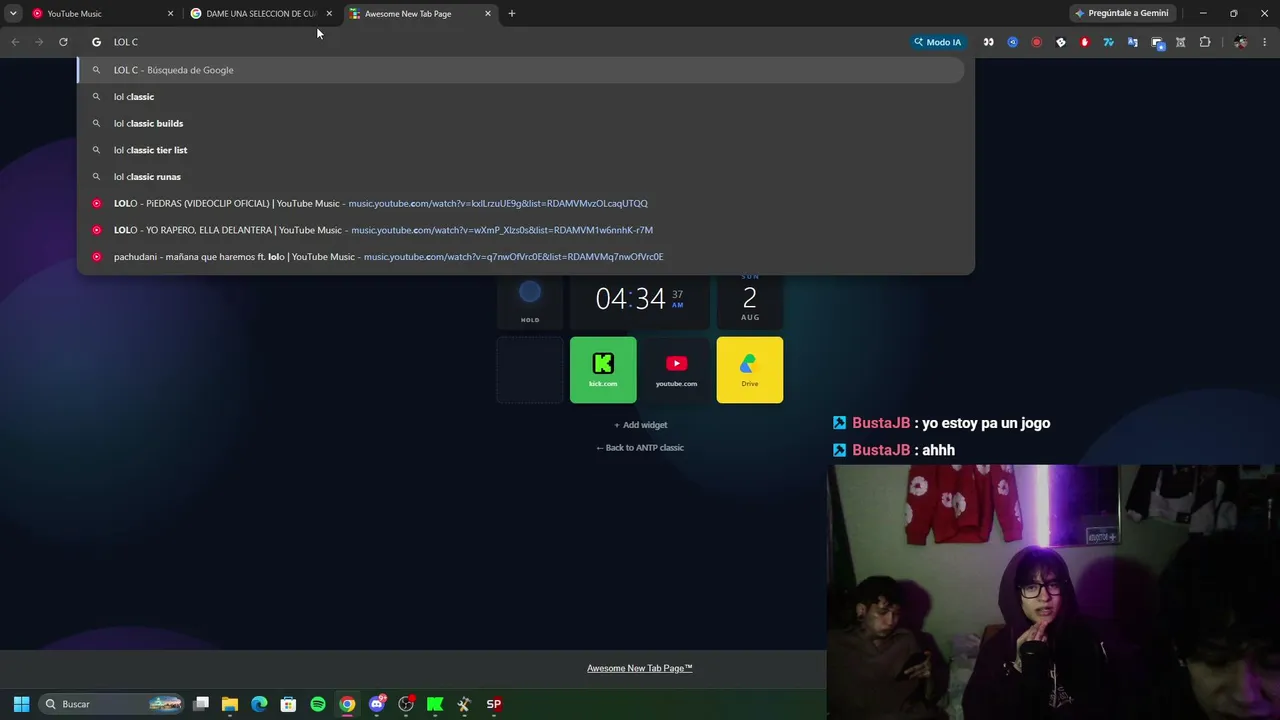The height and width of the screenshot is (720, 1280).
Task: Click the black-and-white tag extension icon
Action: (x=1060, y=42)
